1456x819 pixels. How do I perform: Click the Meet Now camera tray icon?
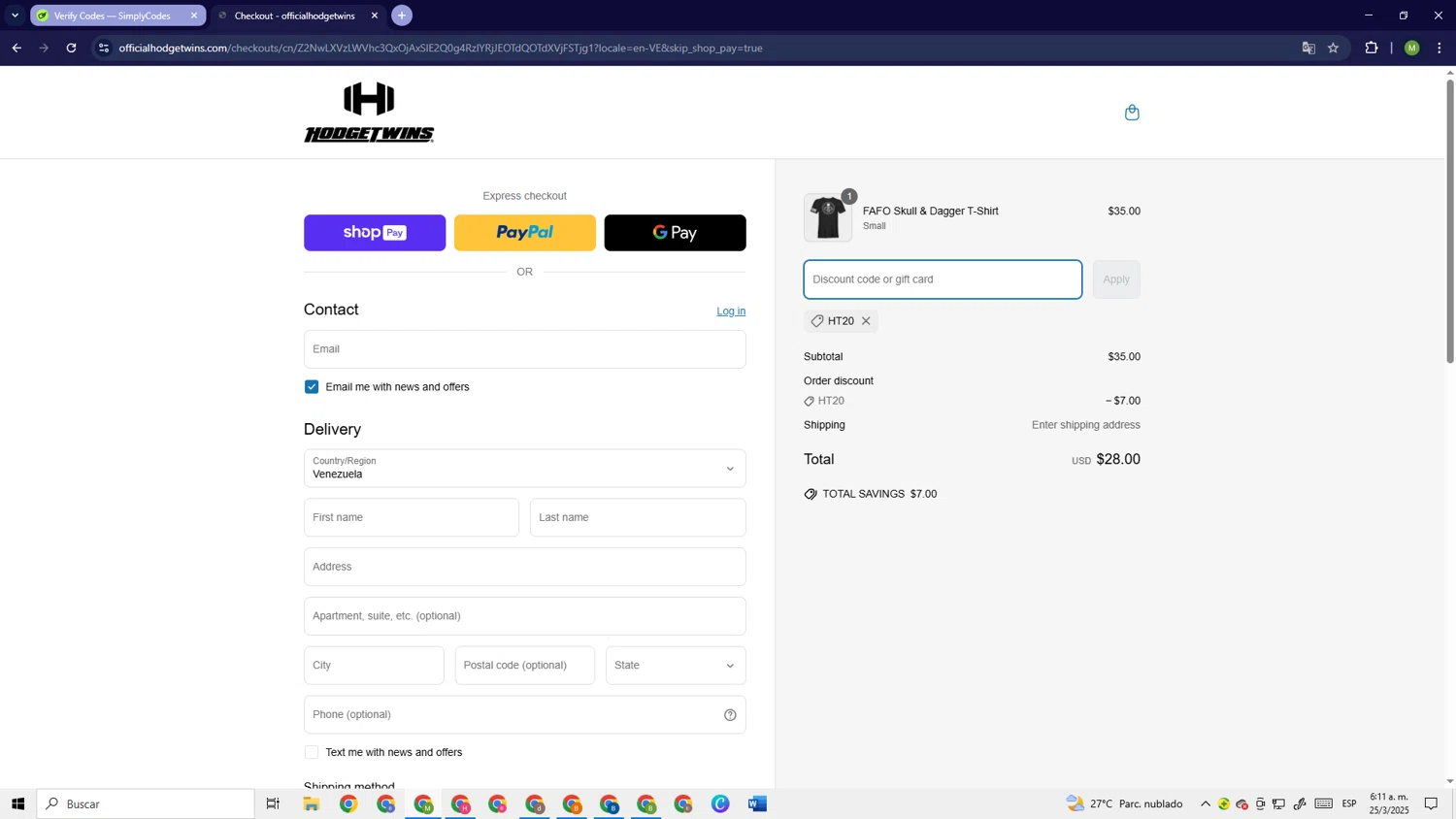(x=1261, y=803)
